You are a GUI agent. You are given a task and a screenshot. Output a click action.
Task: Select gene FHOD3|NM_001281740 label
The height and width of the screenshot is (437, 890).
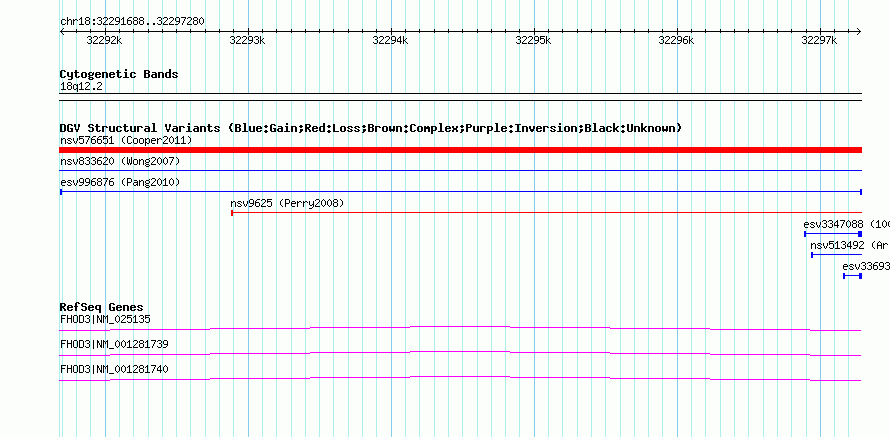click(114, 369)
